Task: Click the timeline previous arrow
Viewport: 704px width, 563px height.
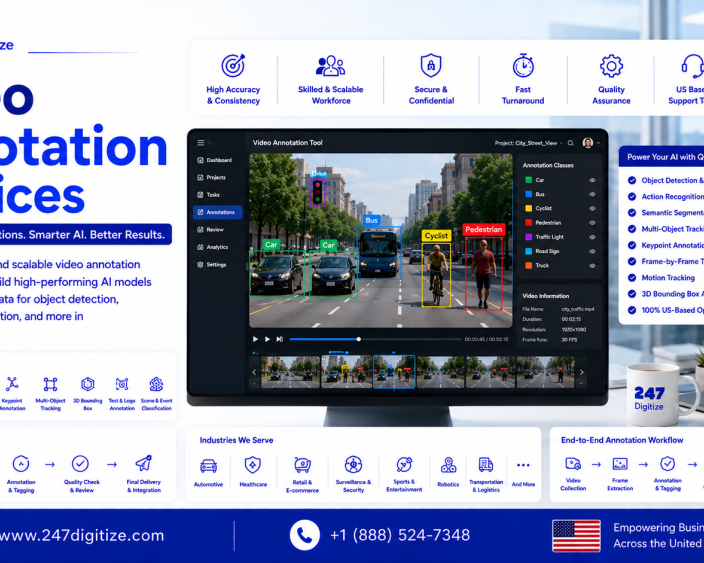Action: tap(255, 372)
